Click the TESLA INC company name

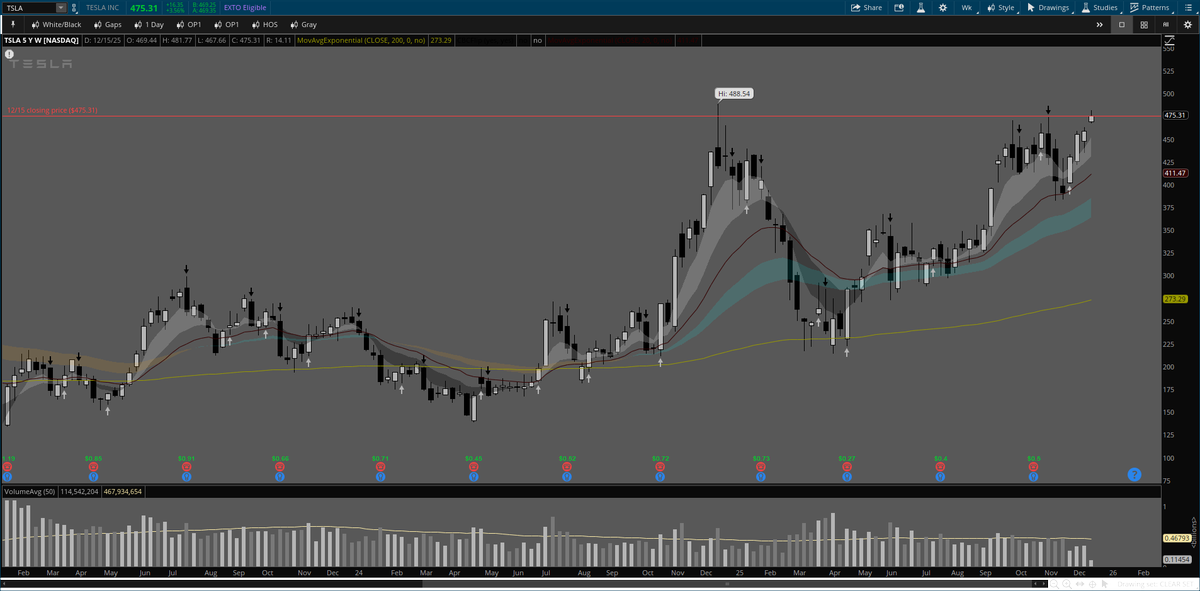(103, 7)
